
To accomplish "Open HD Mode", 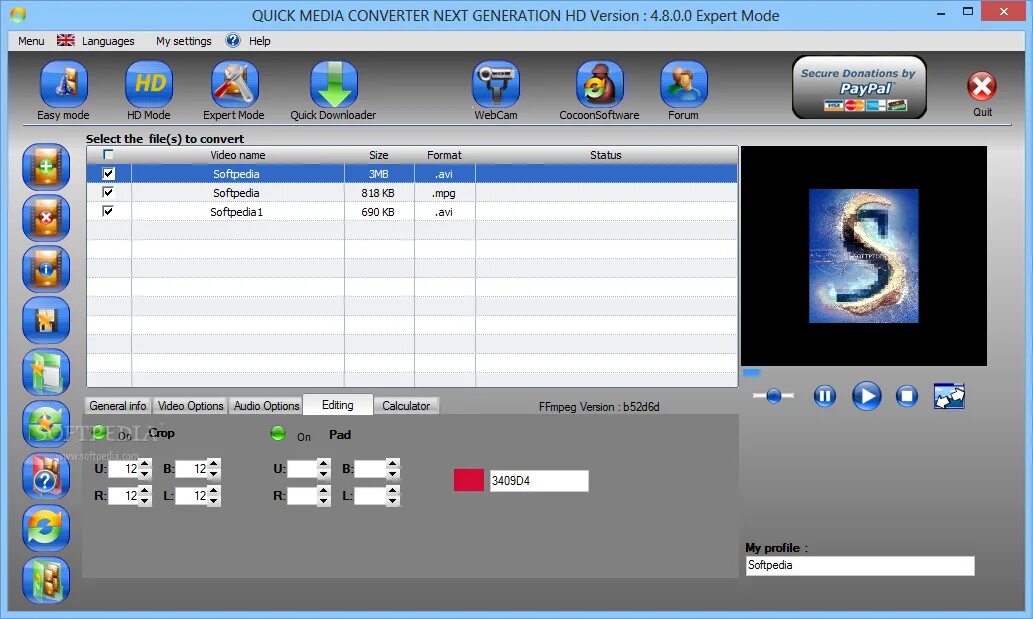I will (150, 84).
